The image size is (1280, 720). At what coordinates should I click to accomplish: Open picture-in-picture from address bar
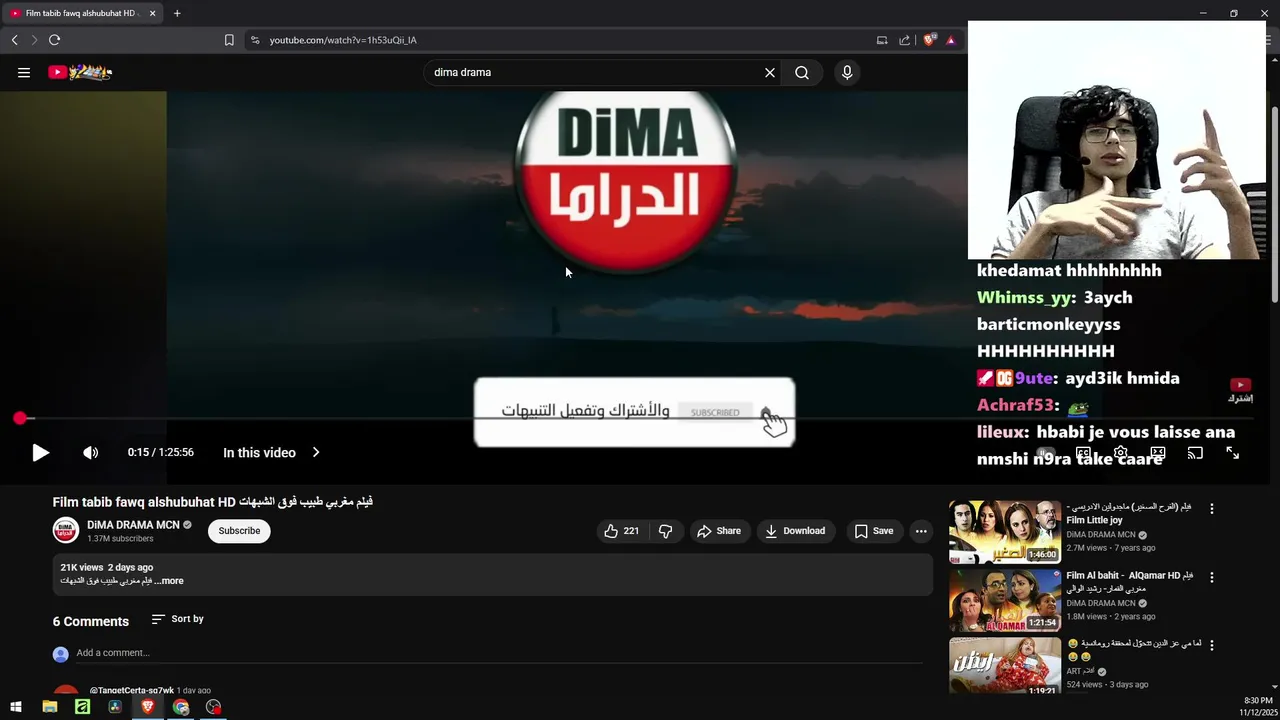click(882, 40)
